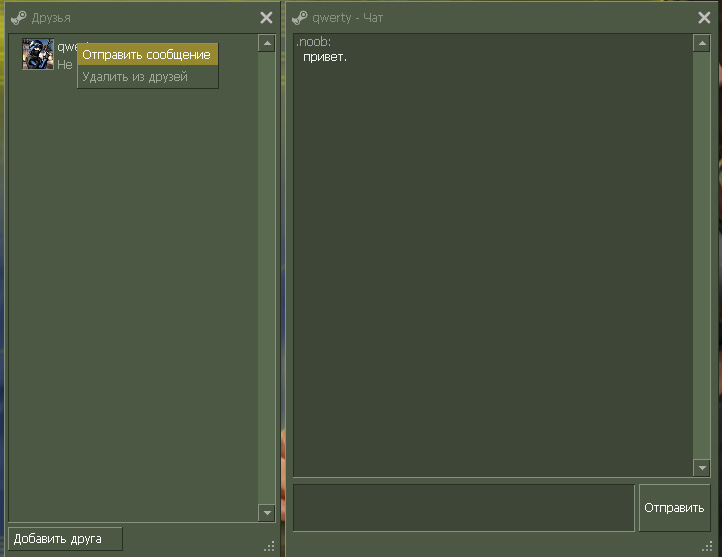The width and height of the screenshot is (722, 557).
Task: Click the Steam logo in qwerty chat title bar
Action: (x=299, y=18)
